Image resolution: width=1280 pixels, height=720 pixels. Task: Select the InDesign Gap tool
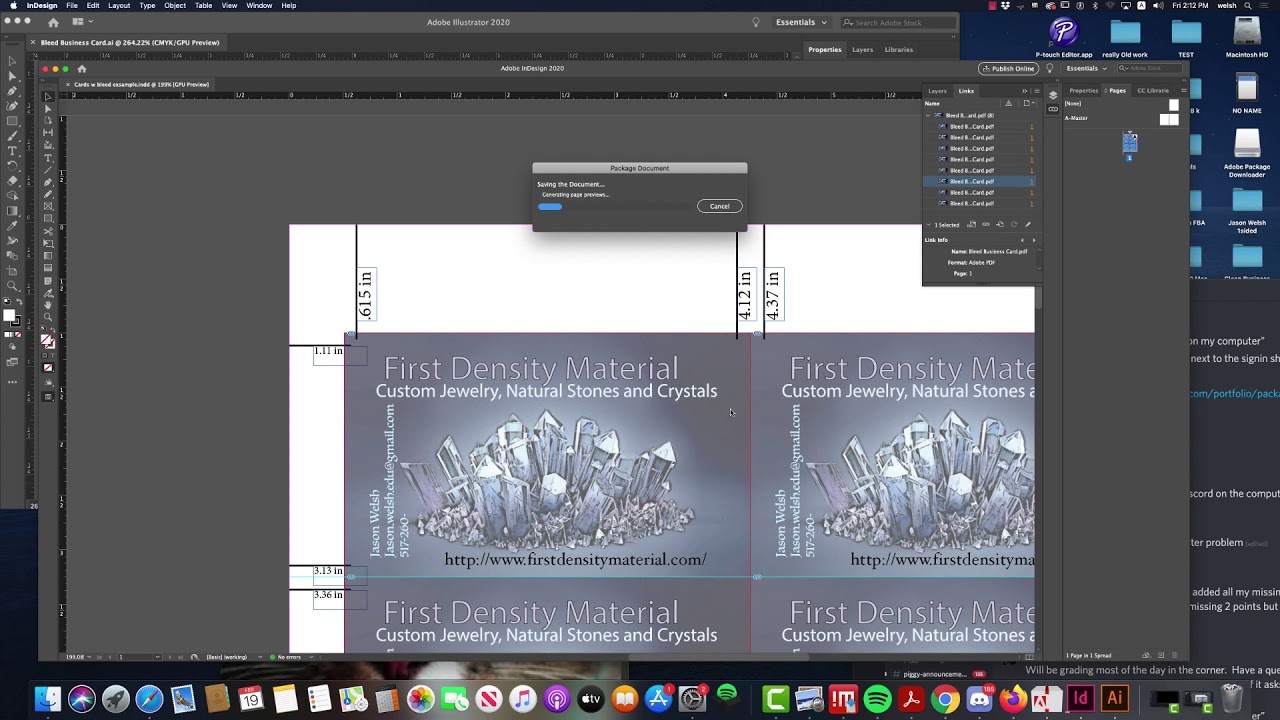(x=48, y=133)
